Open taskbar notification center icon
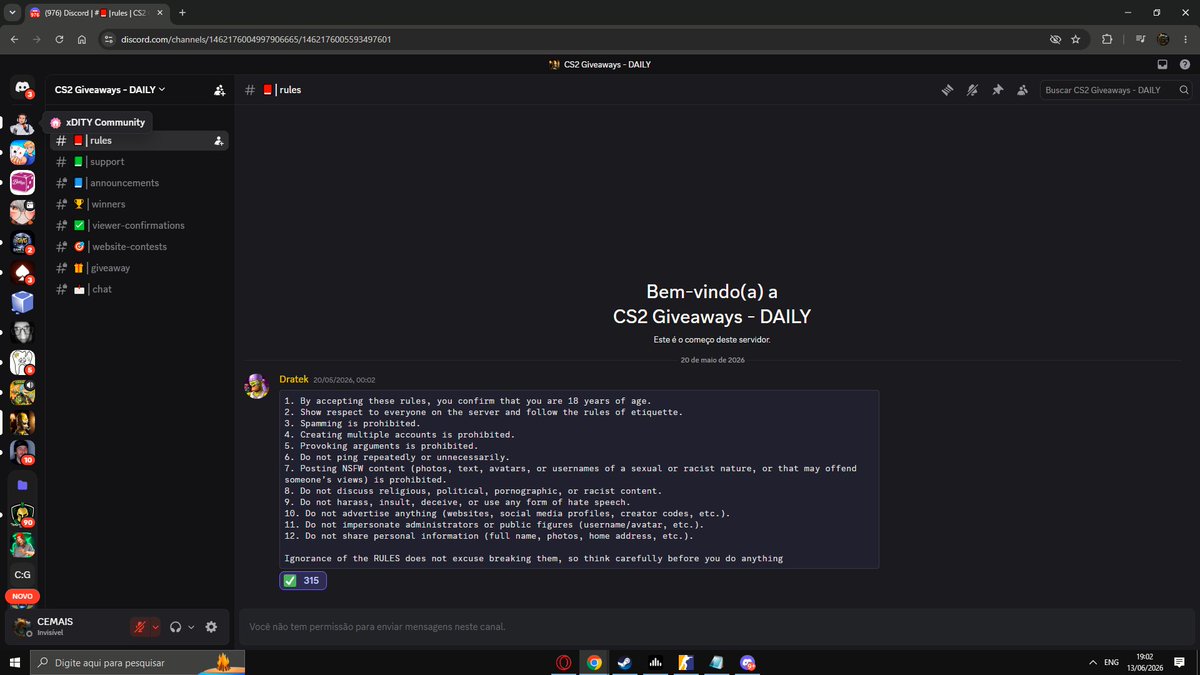This screenshot has height=675, width=1200. [1180, 662]
